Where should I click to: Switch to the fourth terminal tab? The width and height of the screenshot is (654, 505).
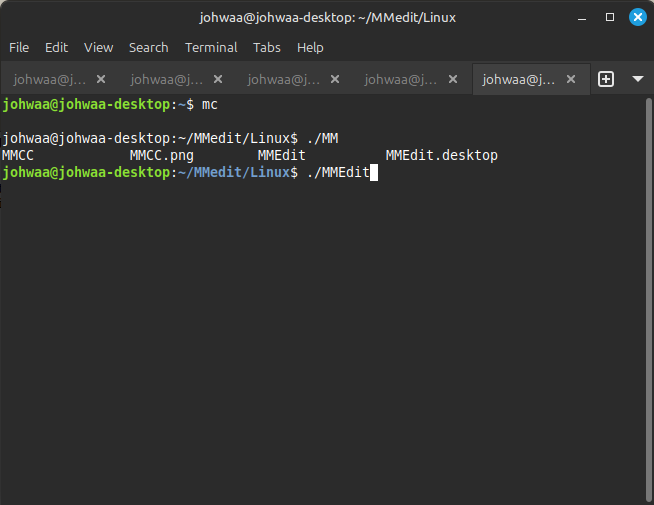(400, 79)
